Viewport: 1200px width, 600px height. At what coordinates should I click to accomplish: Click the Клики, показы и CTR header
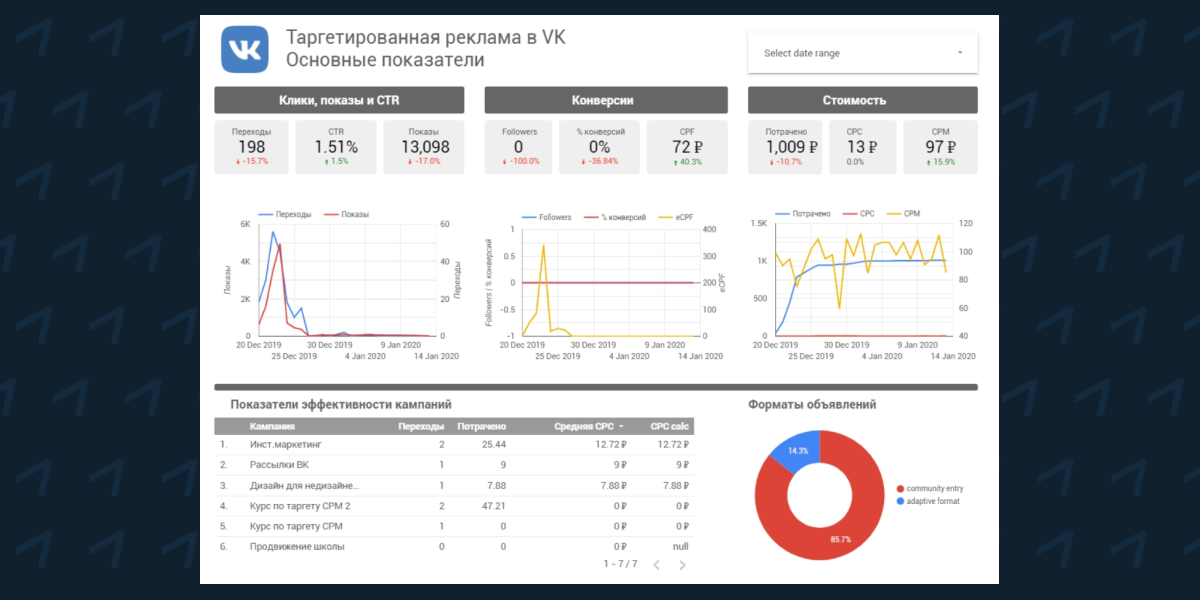tap(339, 100)
